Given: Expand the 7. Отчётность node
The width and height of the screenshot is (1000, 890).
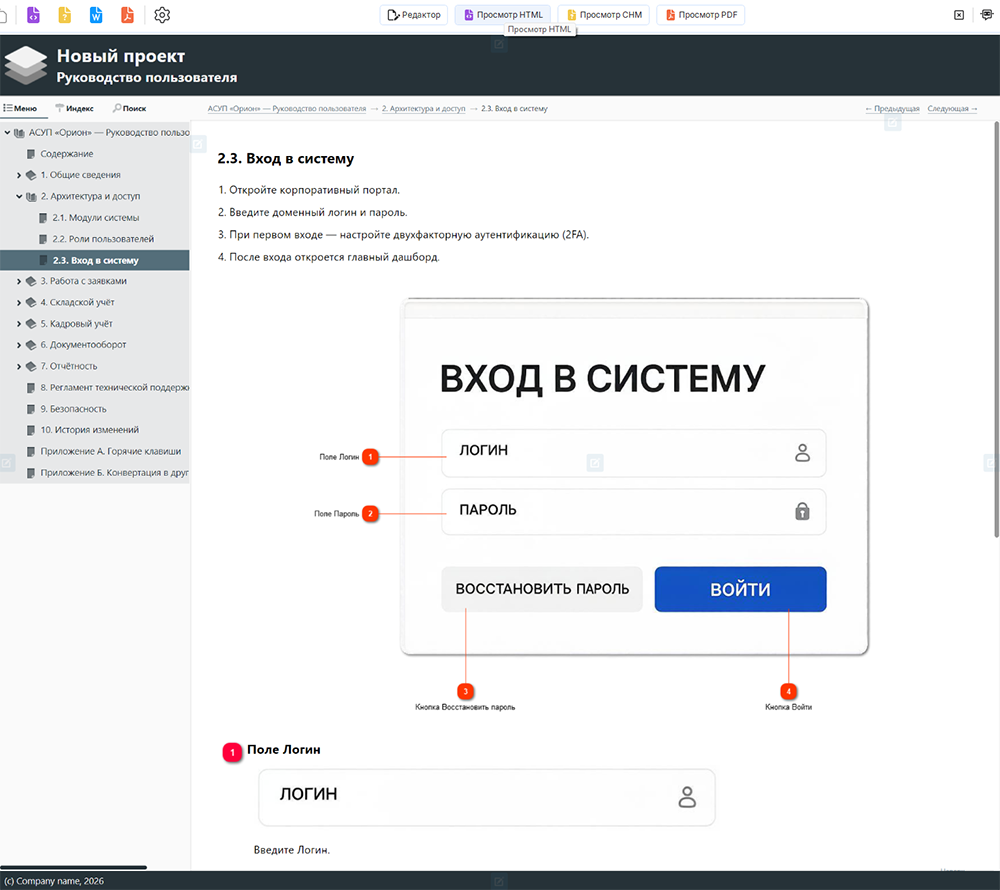Looking at the screenshot, I should (x=18, y=366).
